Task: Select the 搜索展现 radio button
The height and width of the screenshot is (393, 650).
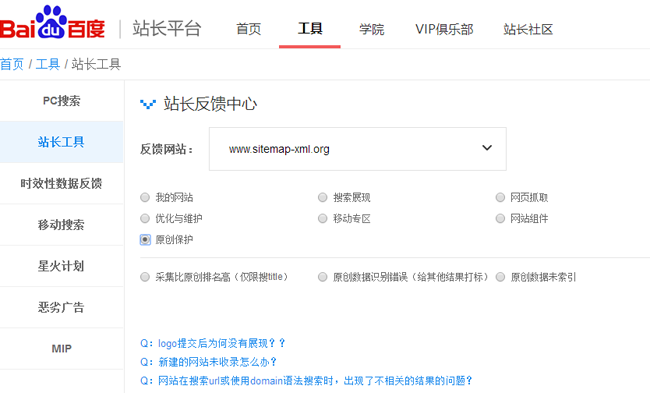Action: click(323, 197)
